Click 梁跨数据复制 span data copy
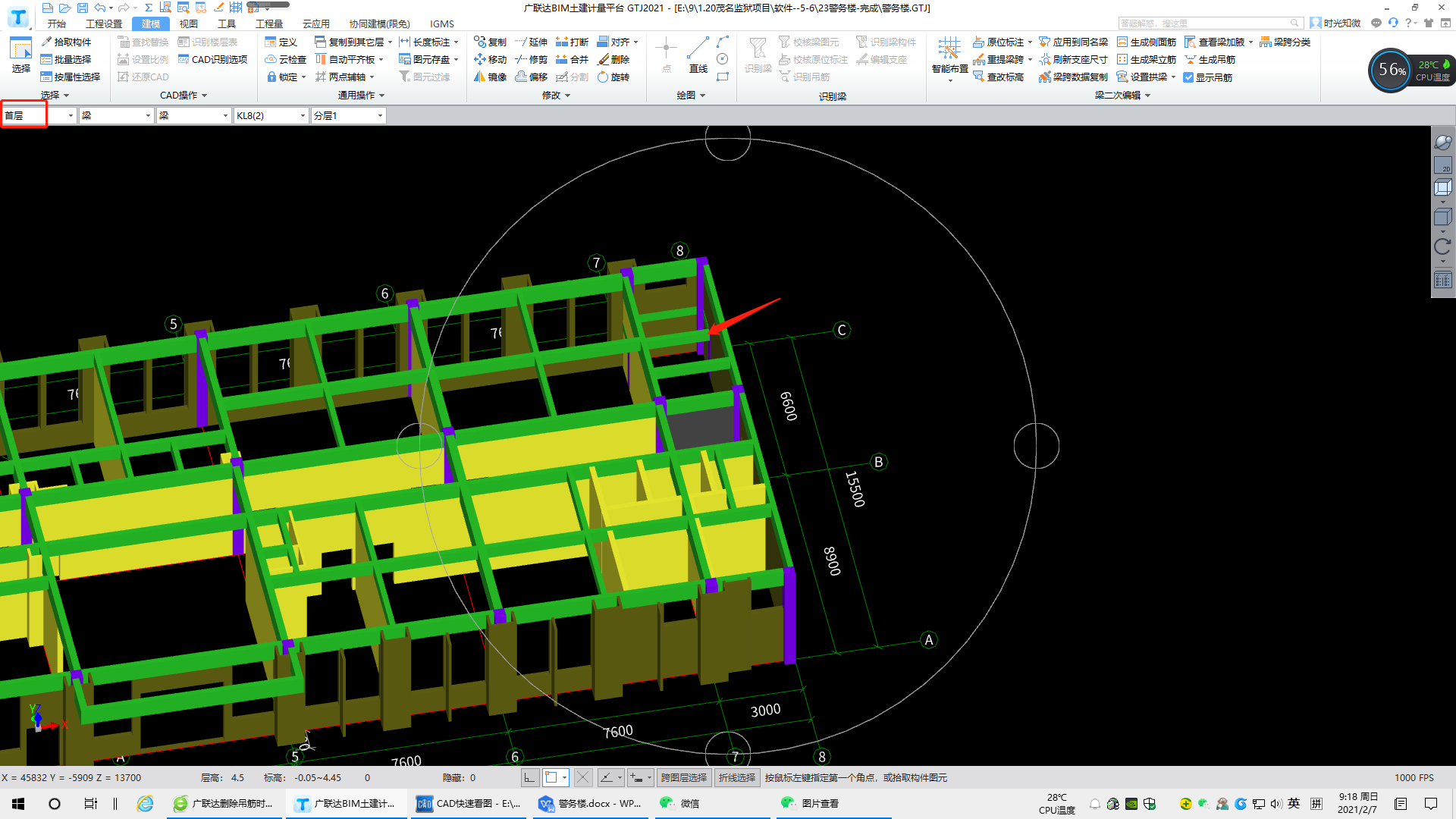 tap(1073, 77)
